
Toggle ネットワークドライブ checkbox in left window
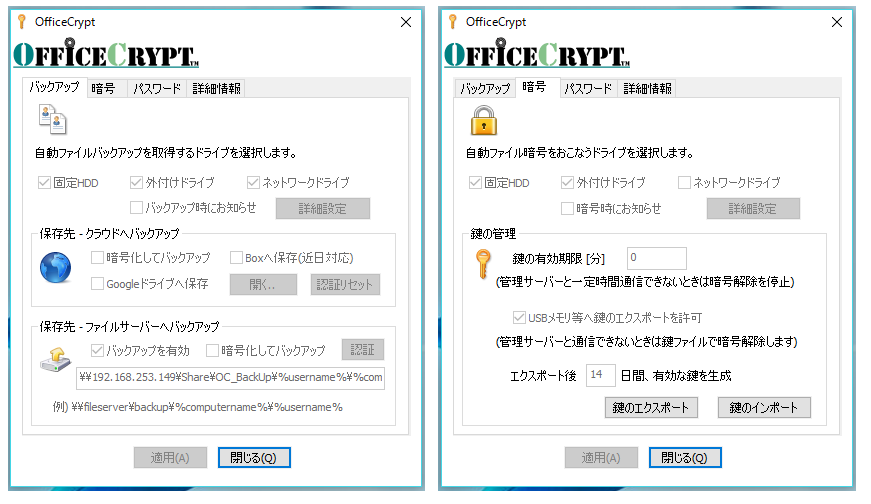(253, 182)
